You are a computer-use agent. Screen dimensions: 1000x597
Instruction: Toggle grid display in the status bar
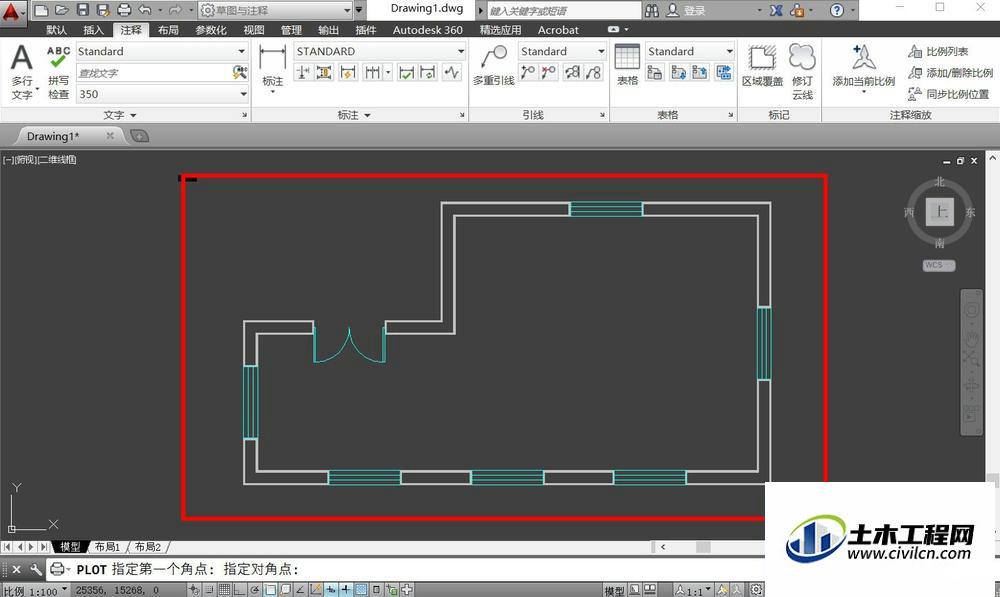coord(224,590)
